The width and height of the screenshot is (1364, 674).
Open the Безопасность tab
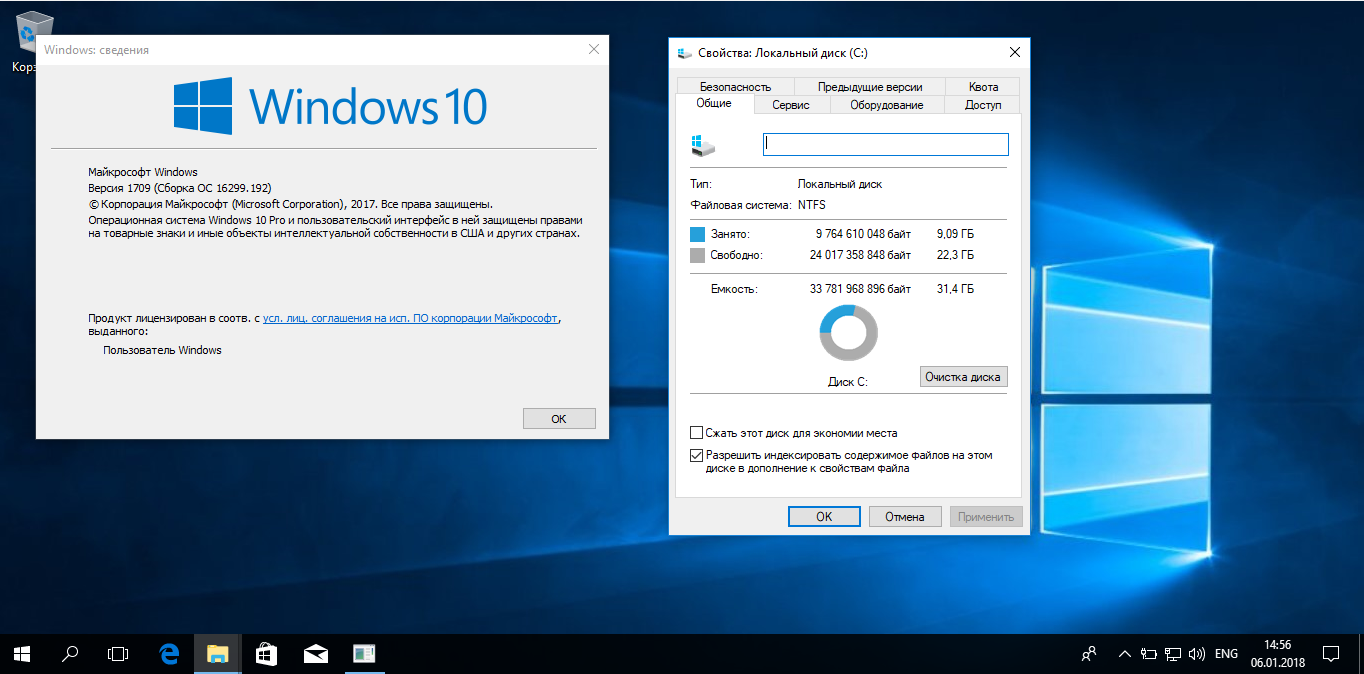(x=735, y=87)
